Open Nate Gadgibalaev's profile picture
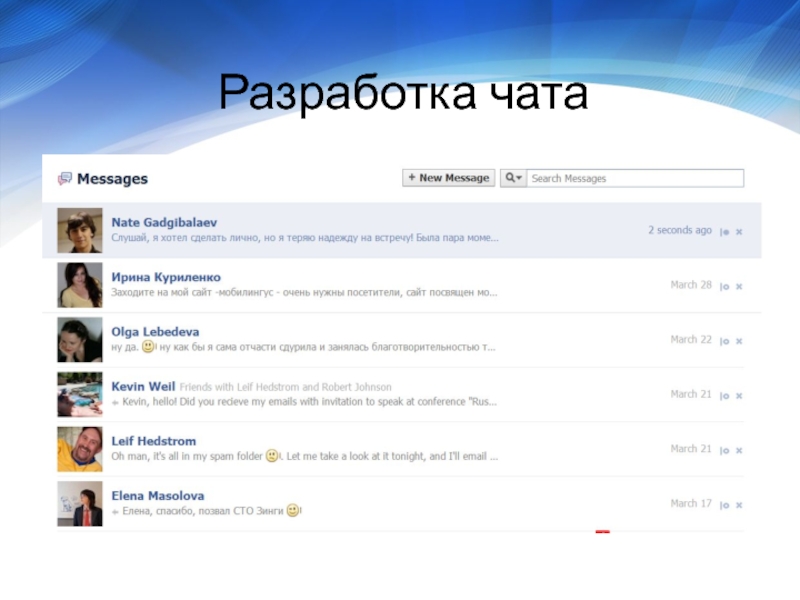Viewport: 800px width, 600px height. click(80, 230)
